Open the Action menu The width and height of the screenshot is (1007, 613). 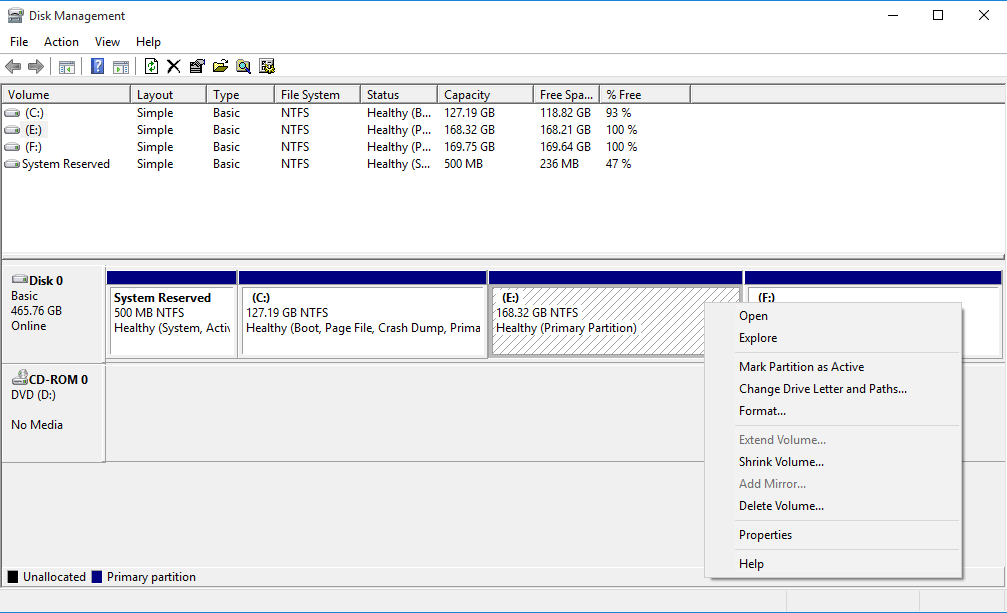click(61, 42)
